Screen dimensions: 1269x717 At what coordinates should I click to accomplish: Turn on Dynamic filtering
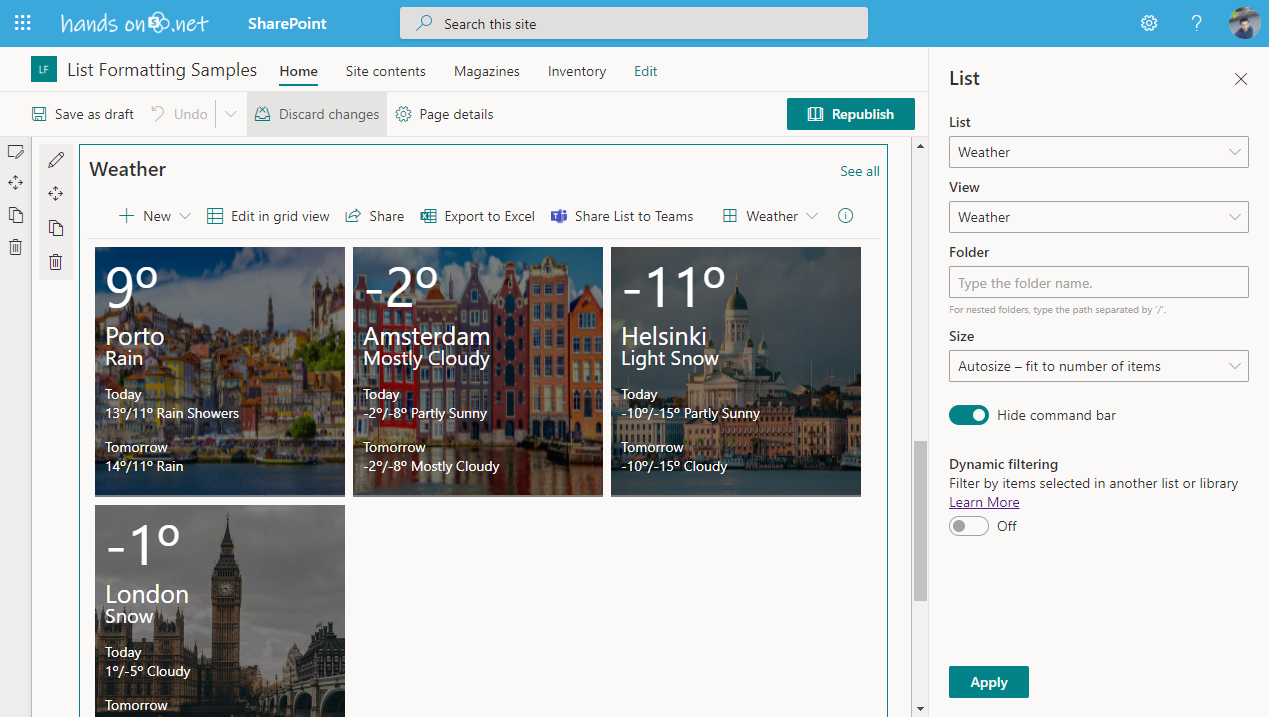968,525
